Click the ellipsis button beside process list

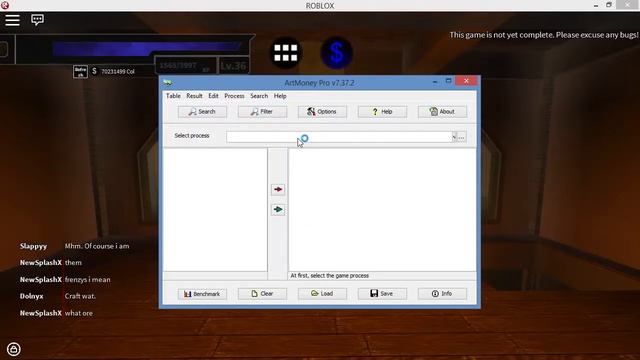coord(461,137)
